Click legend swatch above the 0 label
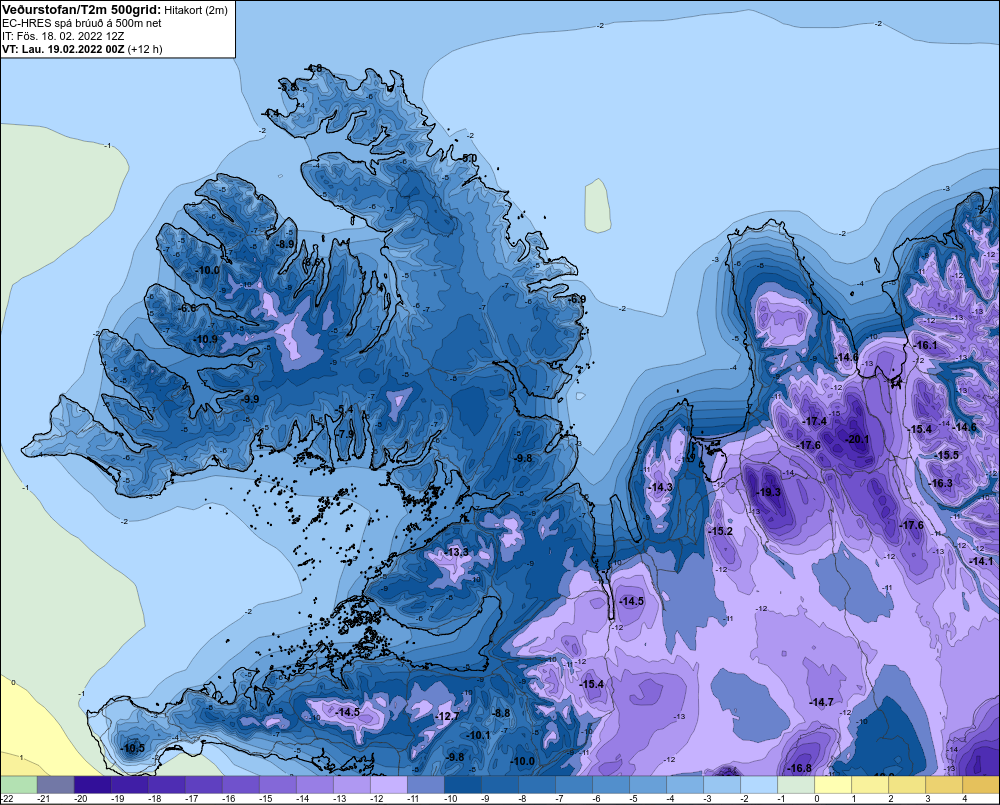The image size is (1000, 805). 833,785
